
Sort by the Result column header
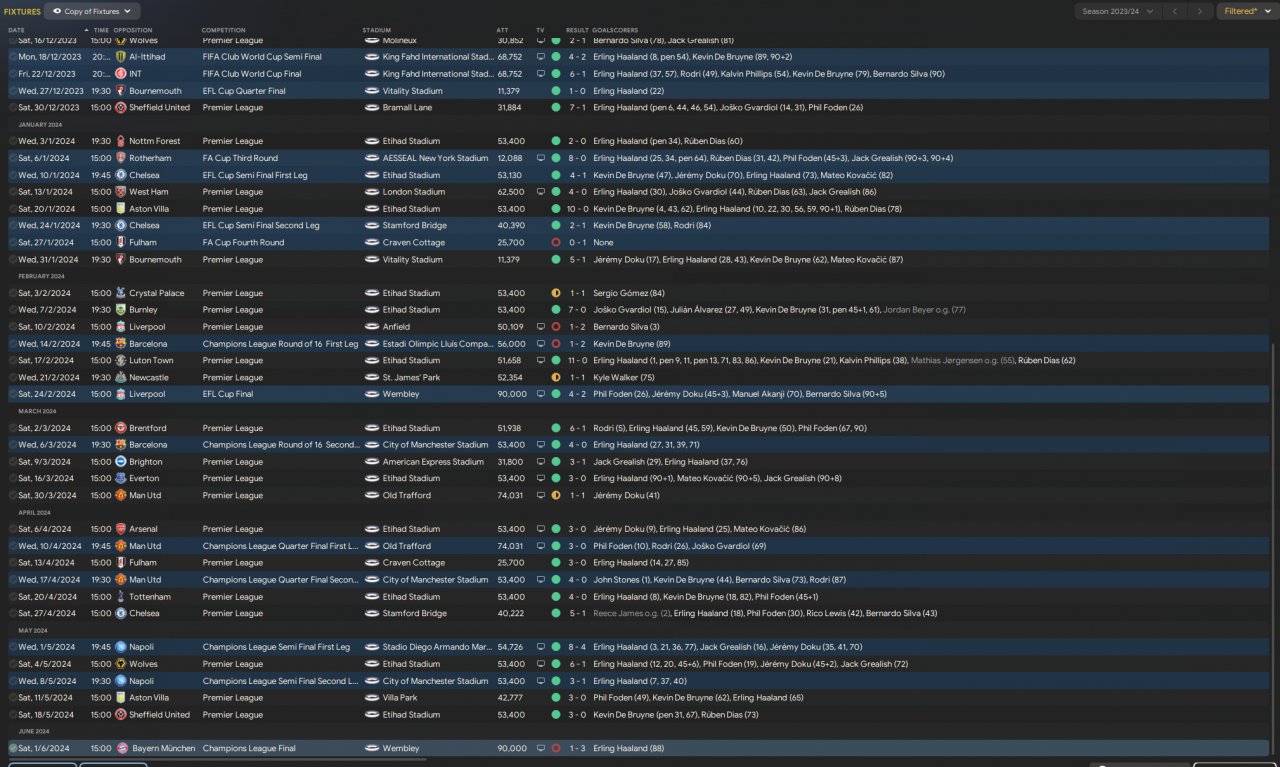tap(577, 30)
